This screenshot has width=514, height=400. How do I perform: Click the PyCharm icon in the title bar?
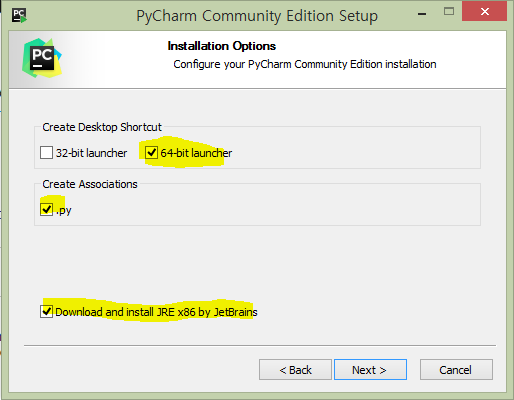coord(19,15)
